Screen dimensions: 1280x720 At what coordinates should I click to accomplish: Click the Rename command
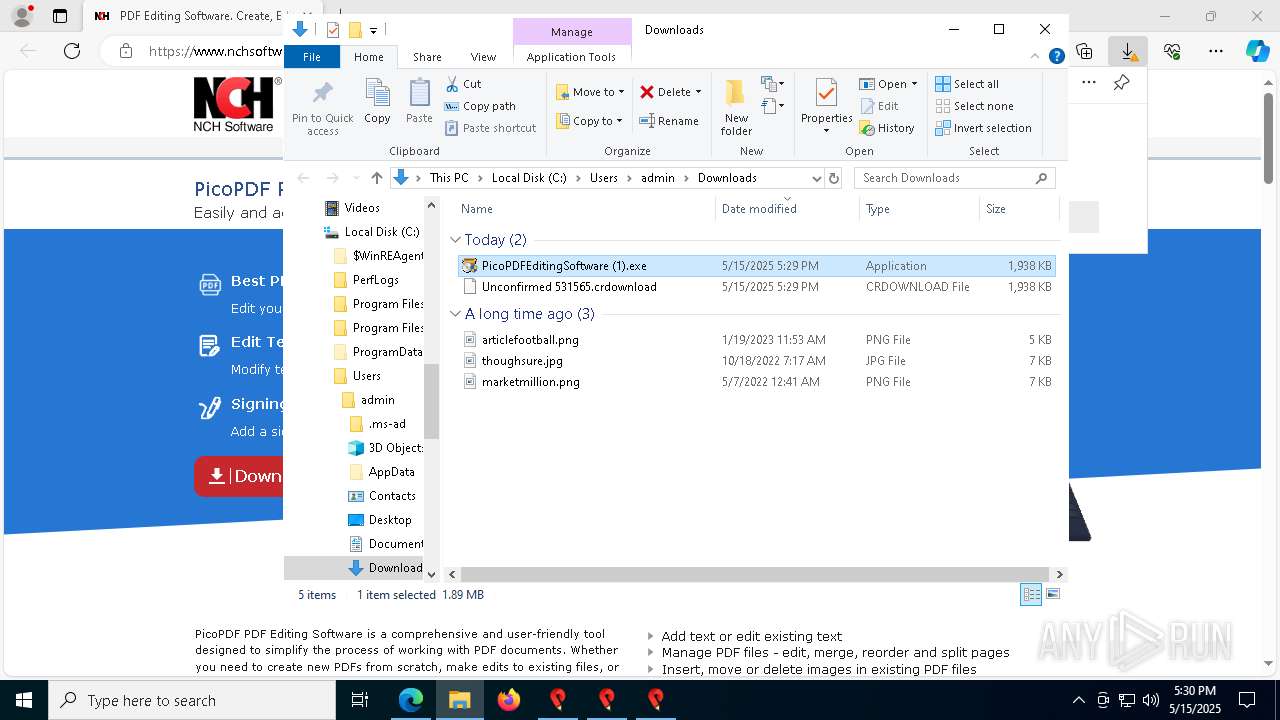[x=669, y=121]
